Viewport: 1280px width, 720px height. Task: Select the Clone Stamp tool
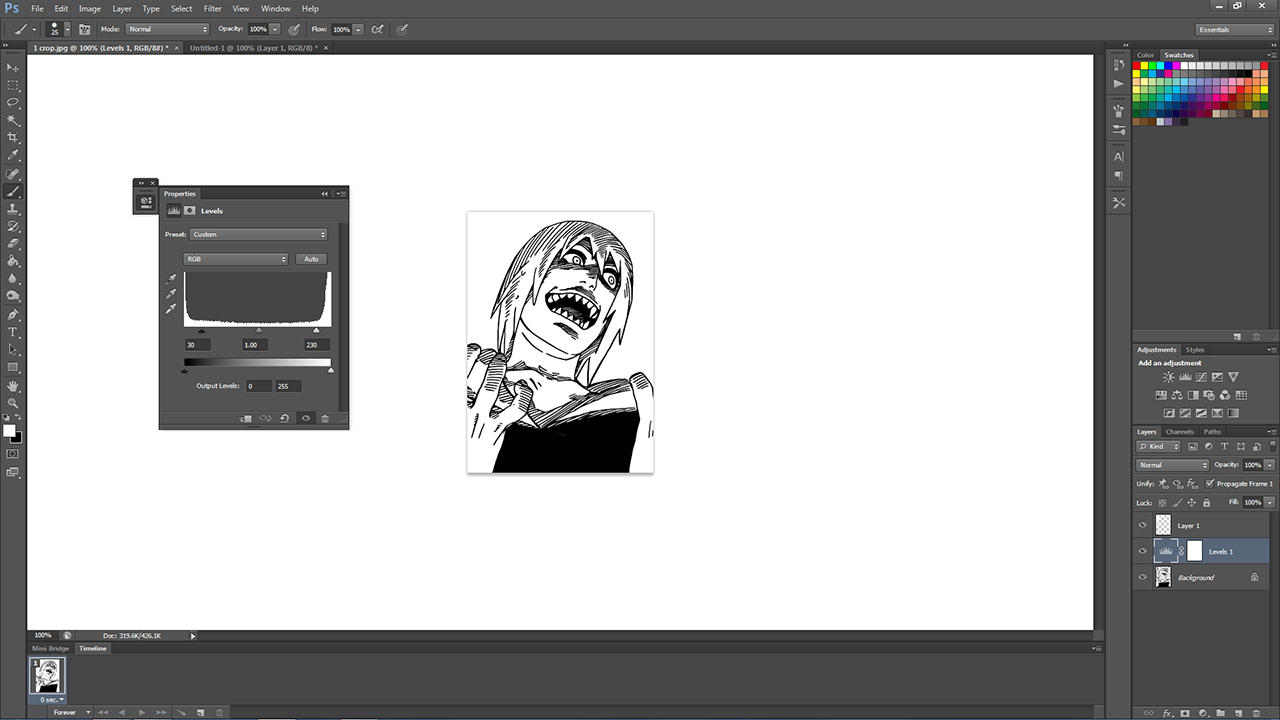pos(13,208)
